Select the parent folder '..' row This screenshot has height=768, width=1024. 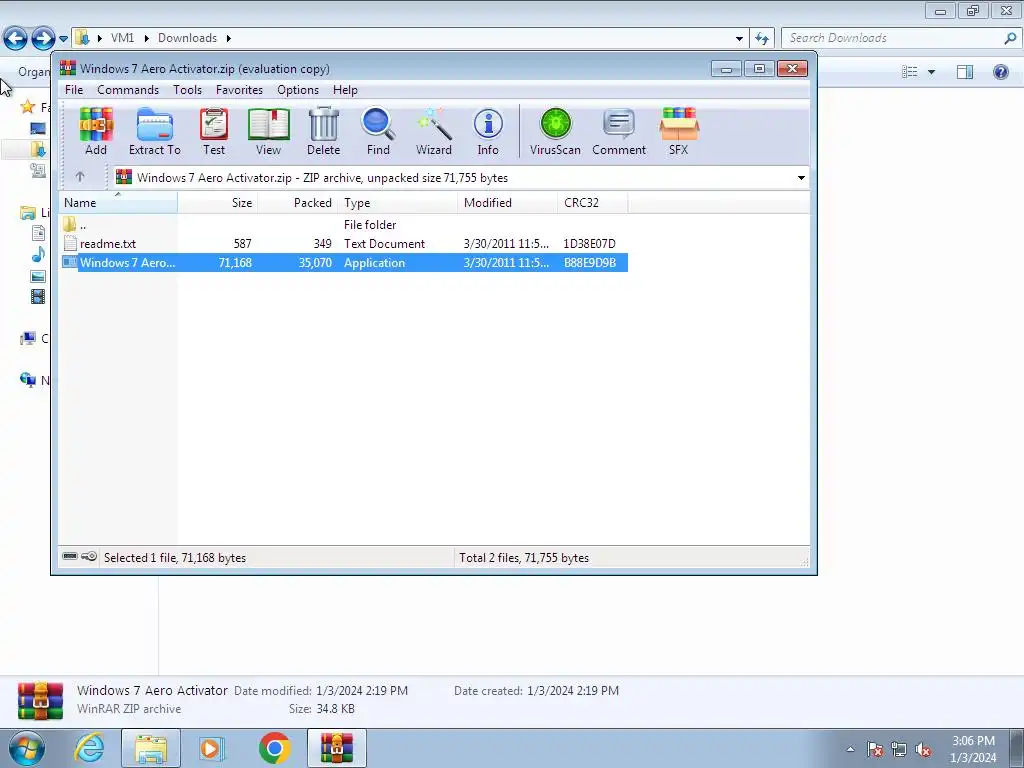coord(344,225)
